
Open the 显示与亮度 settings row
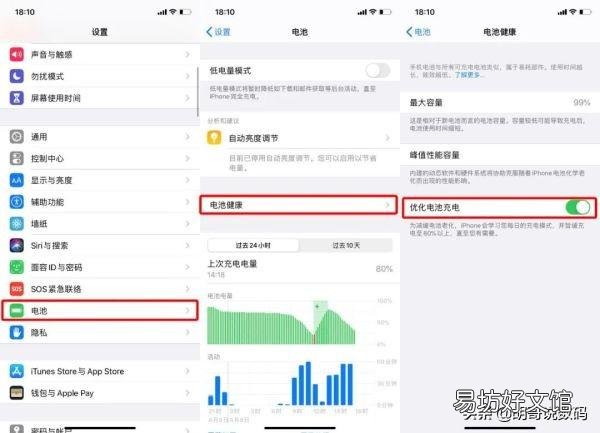100,180
